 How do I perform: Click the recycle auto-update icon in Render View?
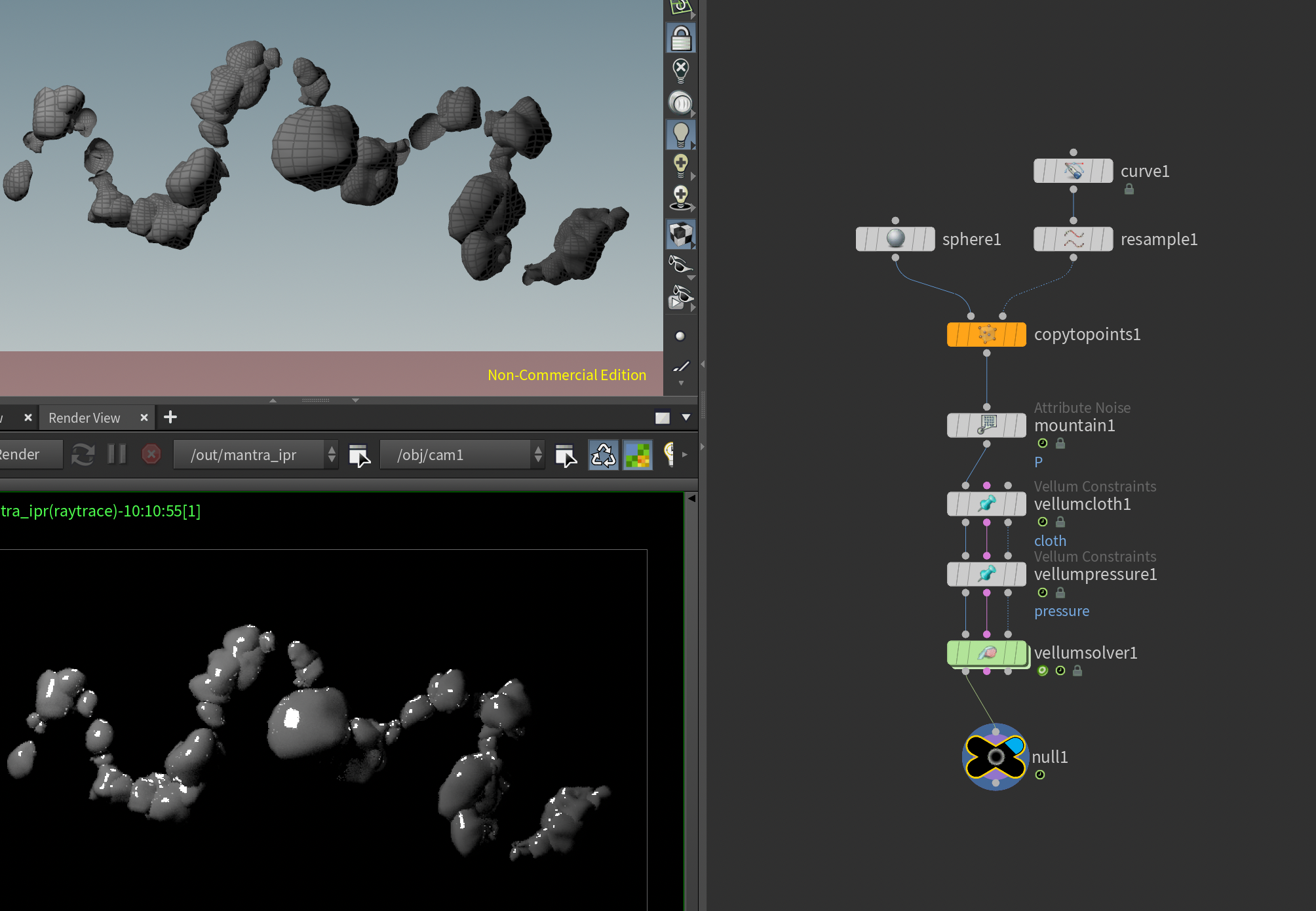pos(603,455)
